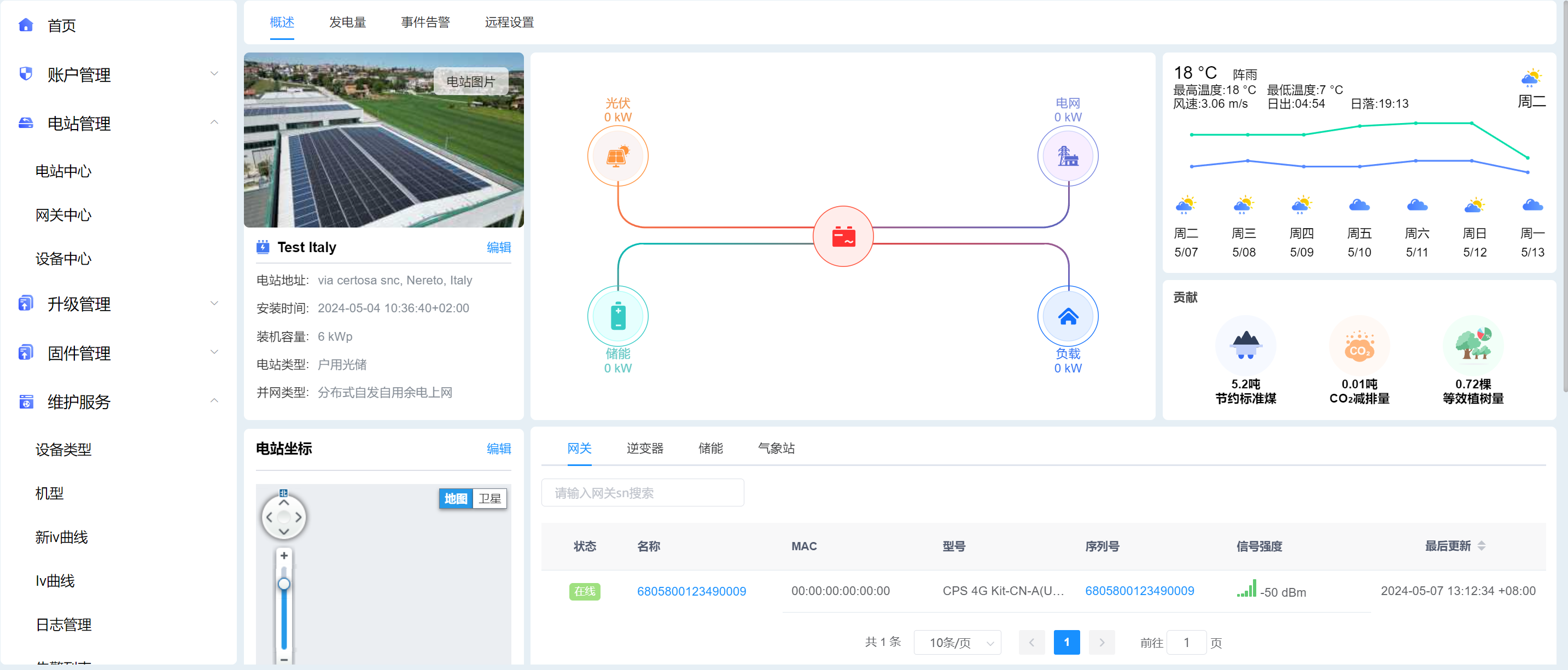1568x670 pixels.
Task: Open 网关中心 in the sidebar
Action: click(63, 215)
